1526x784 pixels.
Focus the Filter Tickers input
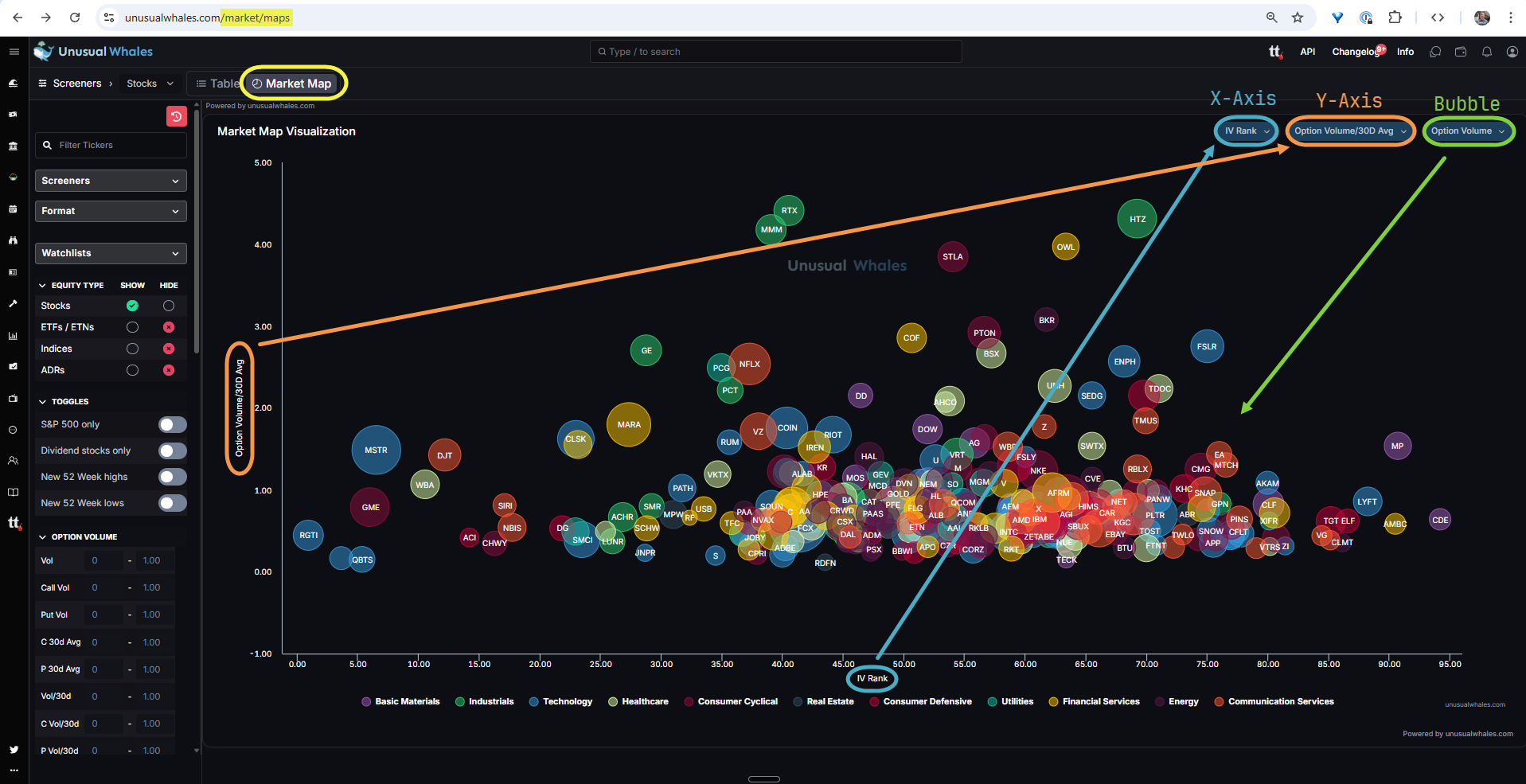click(111, 145)
